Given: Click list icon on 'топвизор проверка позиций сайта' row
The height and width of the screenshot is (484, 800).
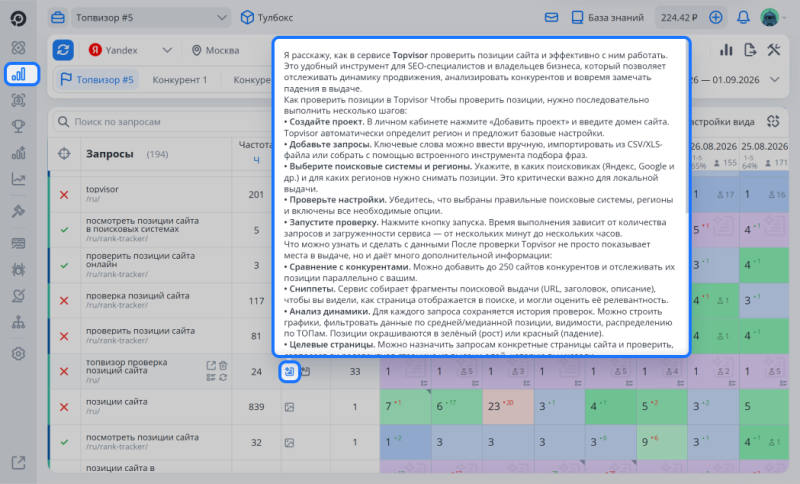Looking at the screenshot, I should pyautogui.click(x=211, y=377).
